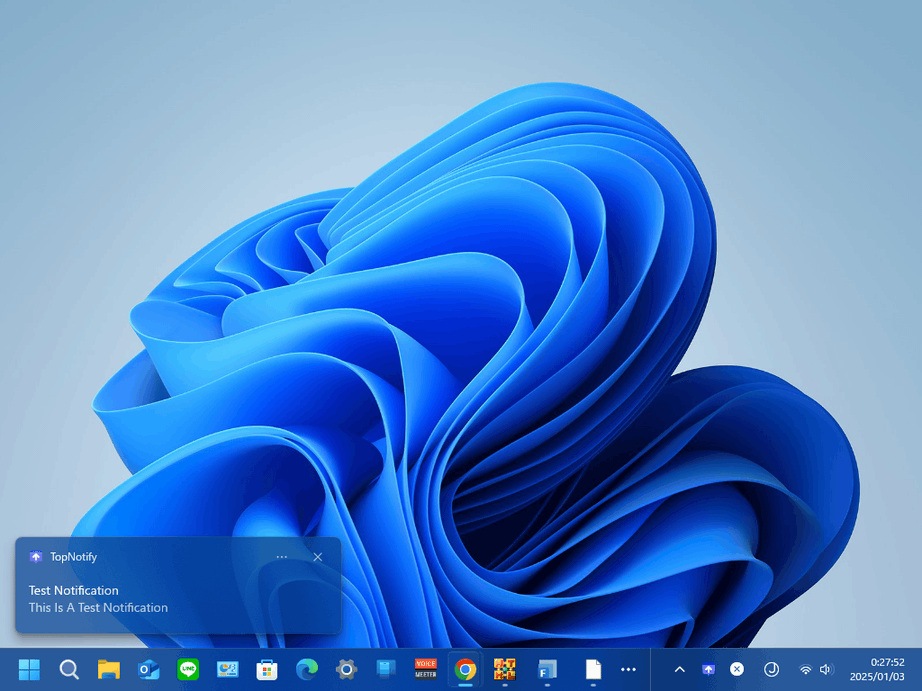Open Wi-Fi network quick settings

(806, 669)
